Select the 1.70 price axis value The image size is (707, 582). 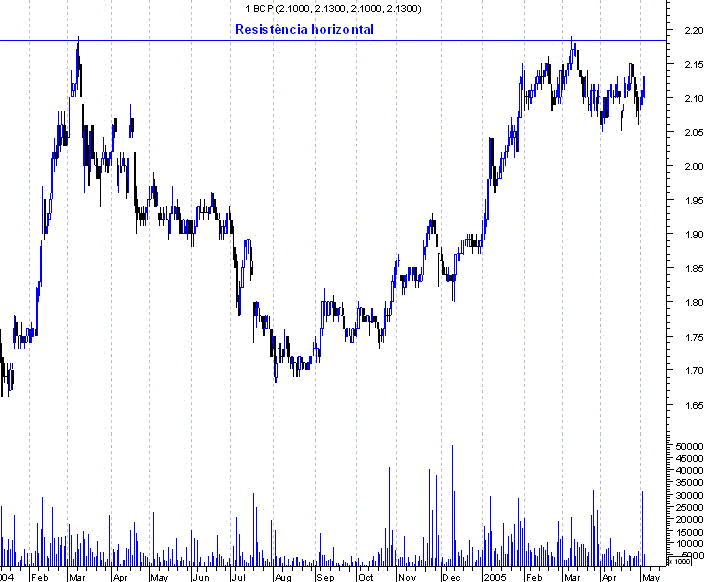pyautogui.click(x=693, y=371)
